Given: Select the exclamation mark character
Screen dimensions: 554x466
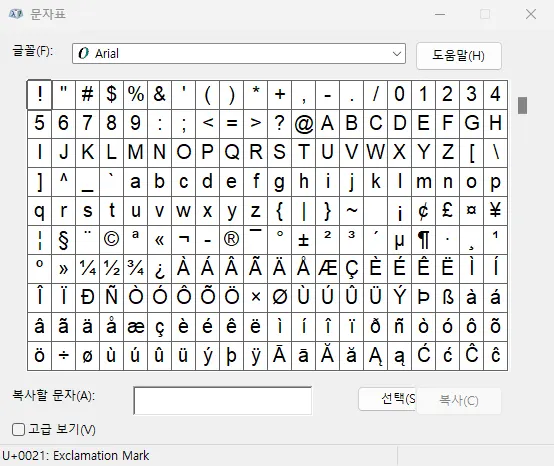Looking at the screenshot, I should point(40,95).
